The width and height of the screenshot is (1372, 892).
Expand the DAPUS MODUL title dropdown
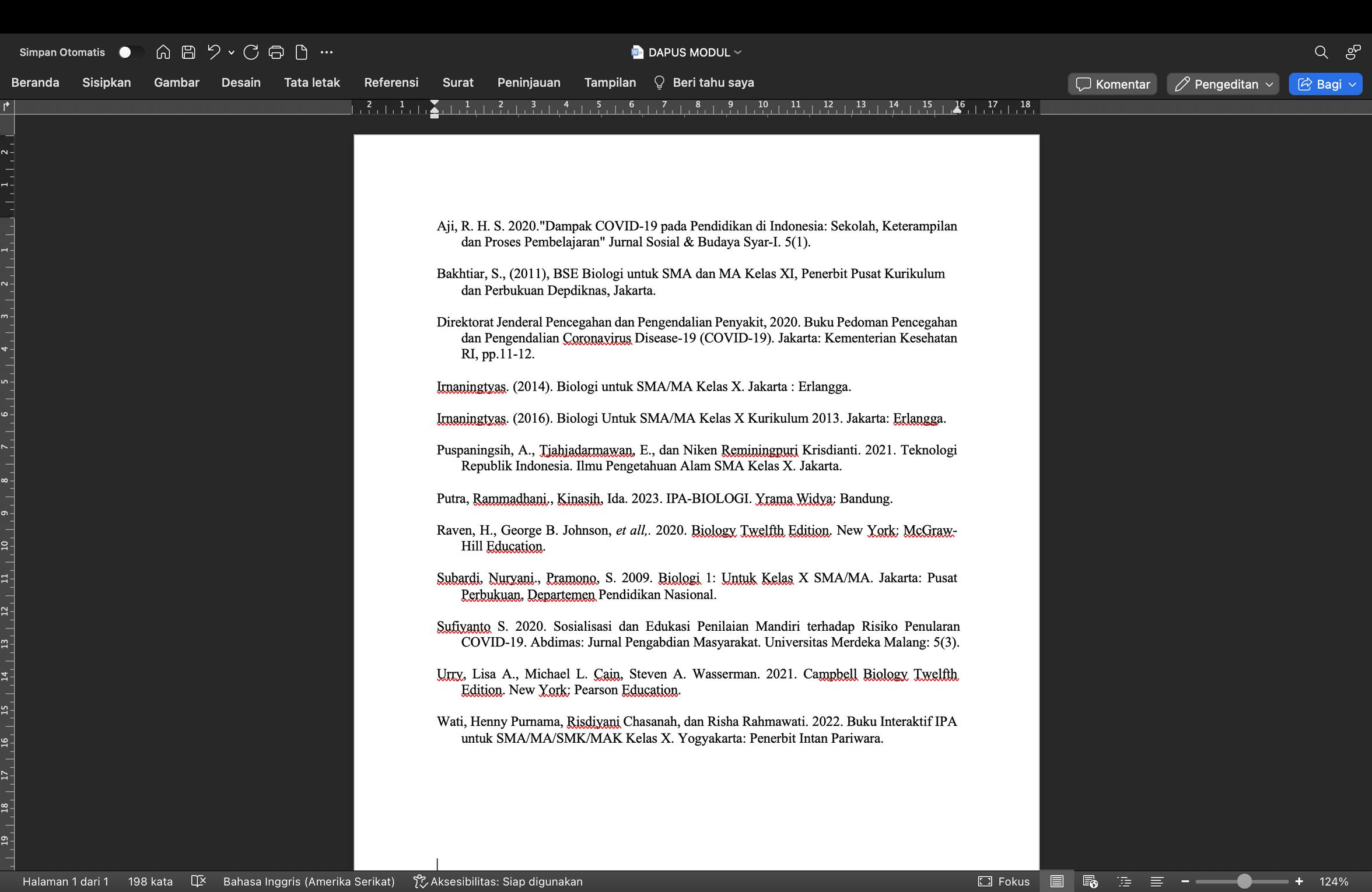click(738, 52)
